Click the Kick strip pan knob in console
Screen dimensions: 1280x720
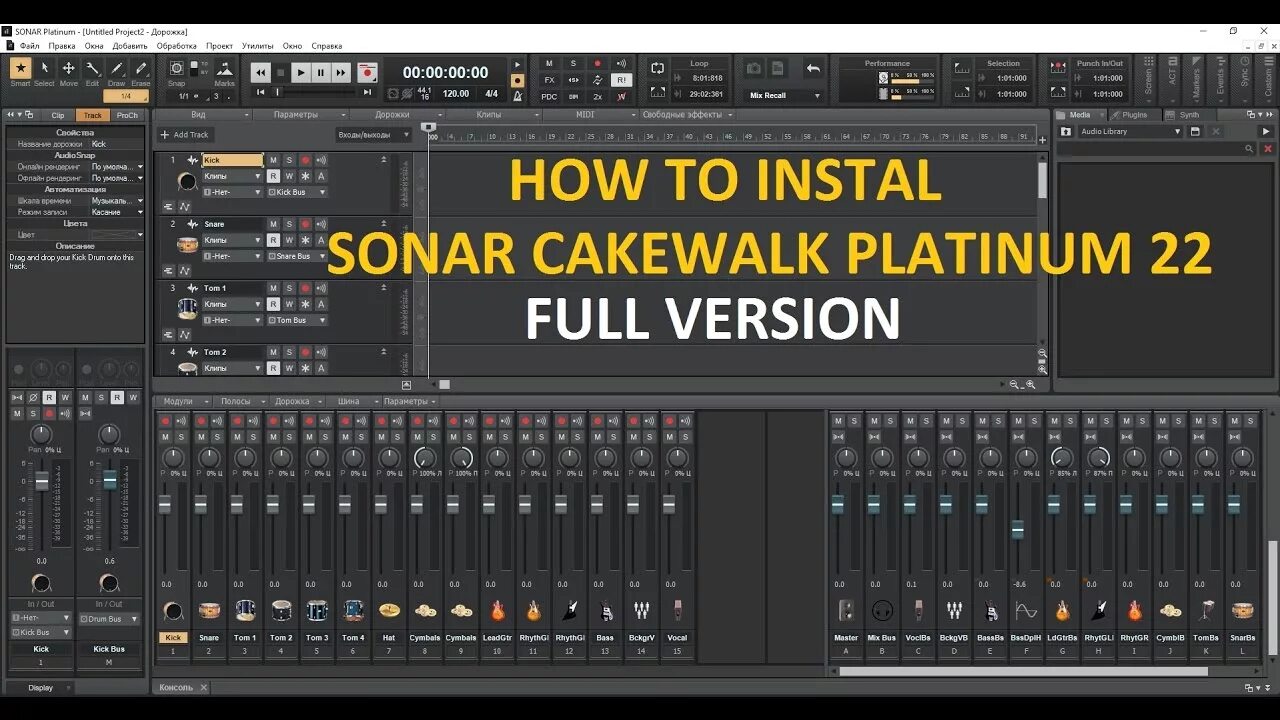click(x=172, y=458)
